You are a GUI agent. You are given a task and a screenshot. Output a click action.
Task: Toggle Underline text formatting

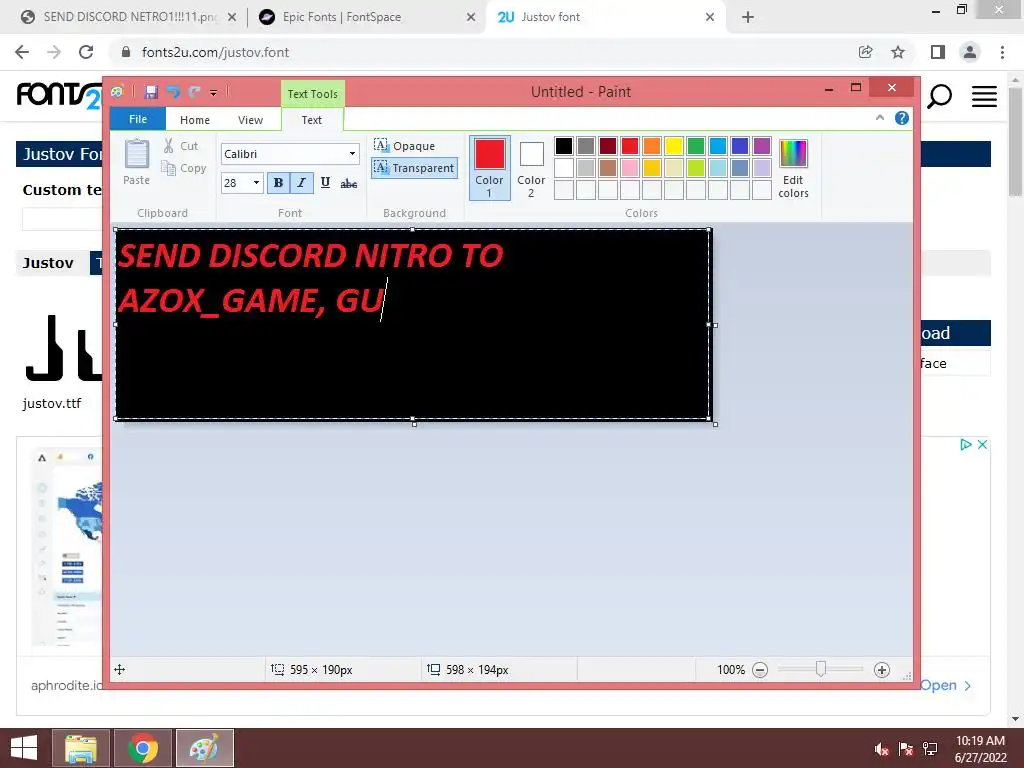point(325,183)
